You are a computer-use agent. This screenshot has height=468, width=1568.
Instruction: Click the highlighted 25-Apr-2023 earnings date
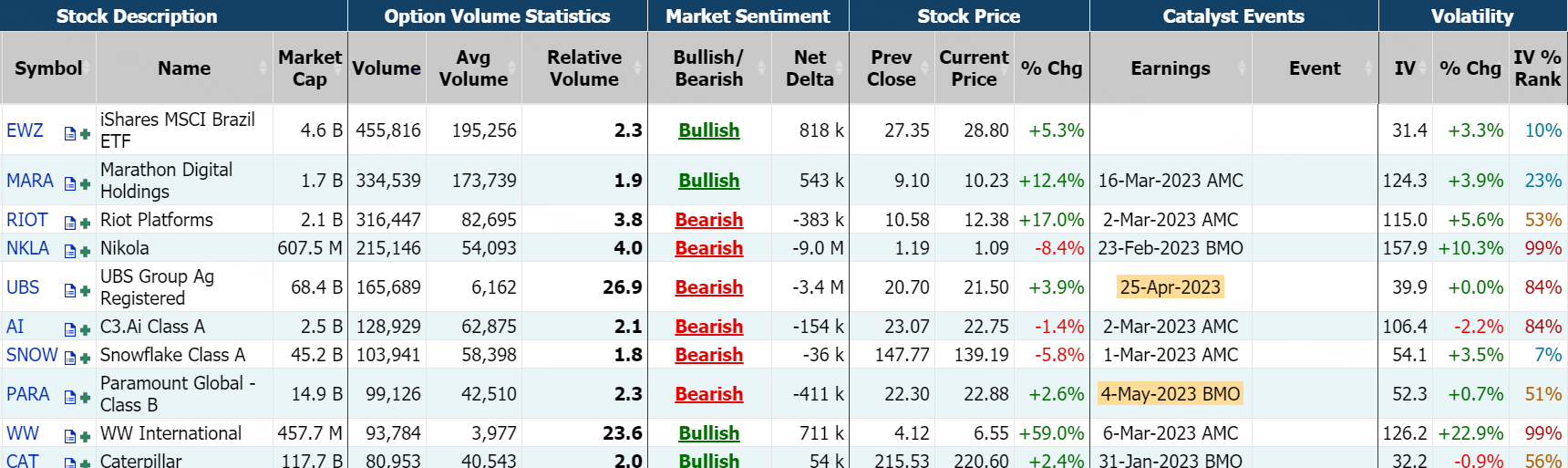(1170, 287)
